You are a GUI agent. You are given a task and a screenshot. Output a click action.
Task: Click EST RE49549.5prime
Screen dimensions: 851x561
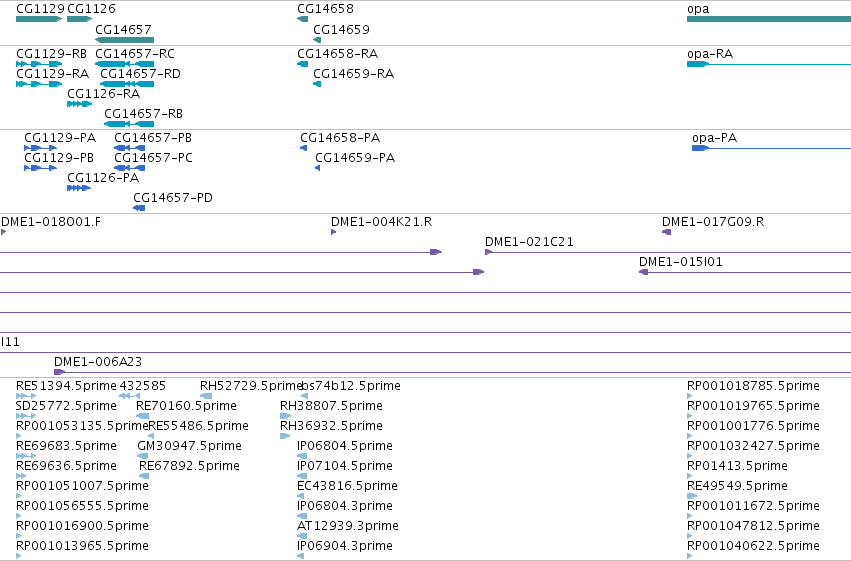click(x=692, y=496)
